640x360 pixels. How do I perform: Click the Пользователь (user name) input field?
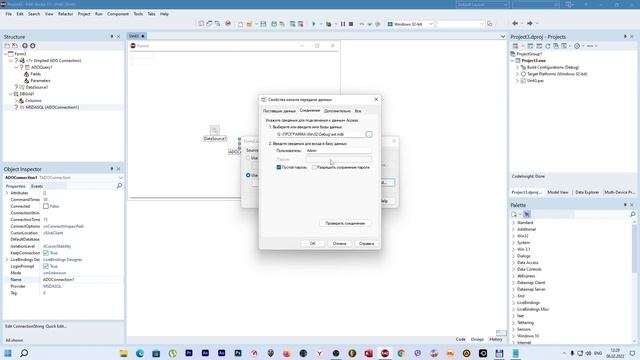(339, 151)
